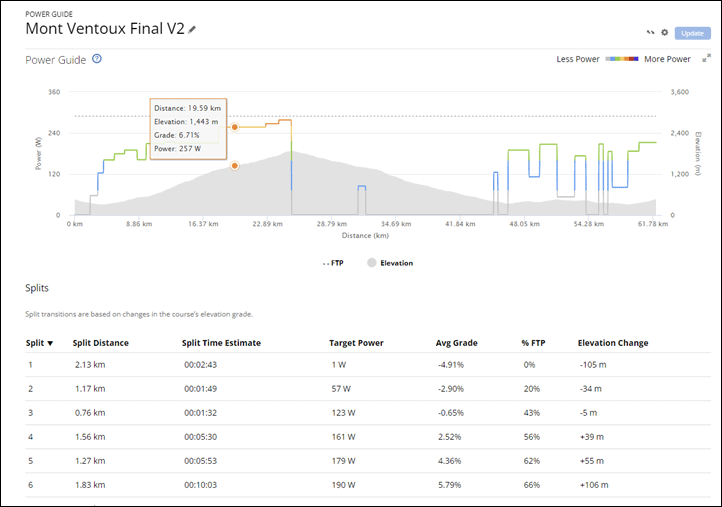The height and width of the screenshot is (507, 722).
Task: Click the Mont Ventoux Final V2 title
Action: pos(105,29)
